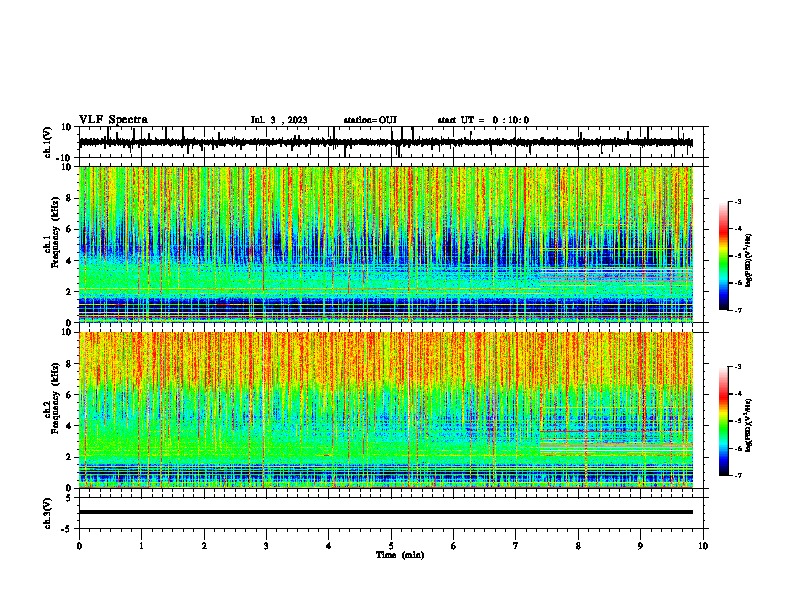The width and height of the screenshot is (792, 612).
Task: Click the ch.2 spectrogram panel
Action: (386, 410)
